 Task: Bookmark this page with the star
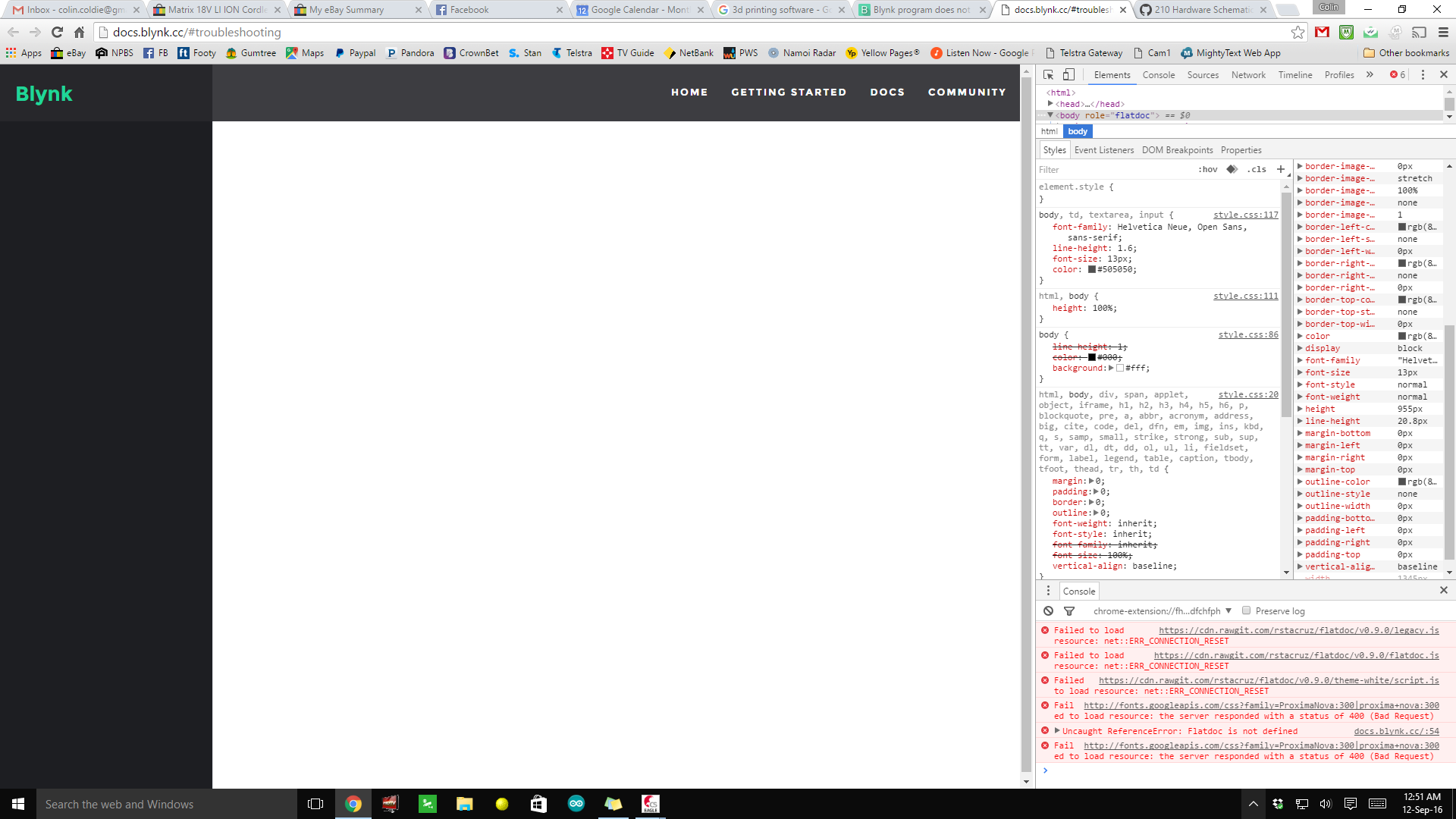(x=1298, y=32)
